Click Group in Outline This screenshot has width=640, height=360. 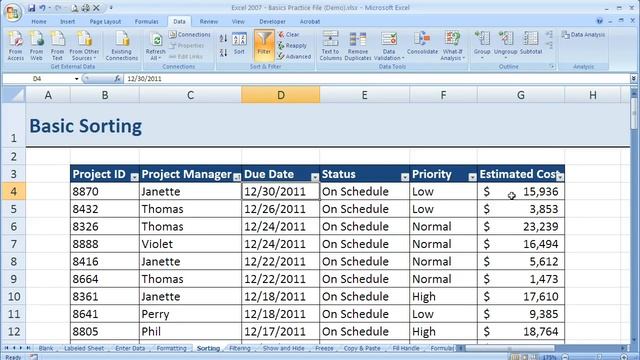coord(482,45)
